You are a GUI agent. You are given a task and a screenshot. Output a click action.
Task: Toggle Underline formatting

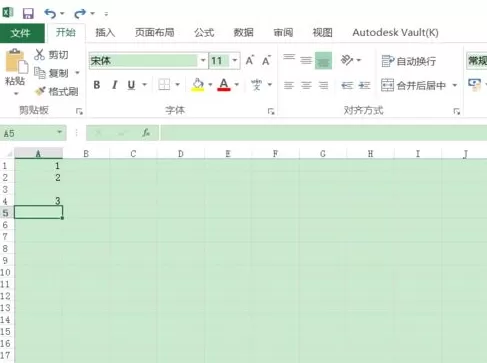click(131, 85)
